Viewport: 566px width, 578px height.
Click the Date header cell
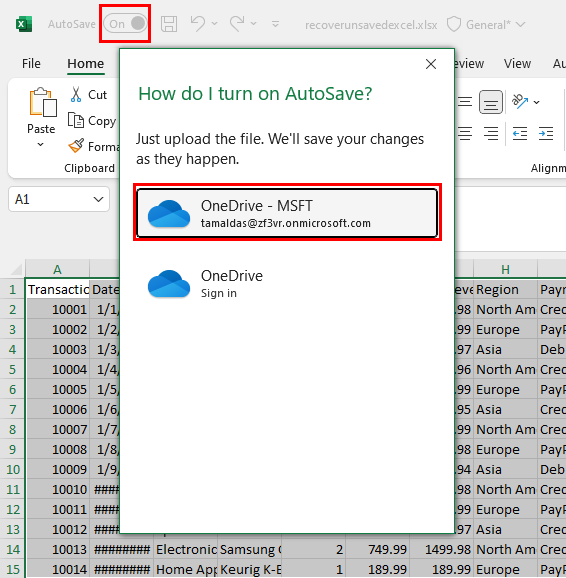(x=105, y=290)
